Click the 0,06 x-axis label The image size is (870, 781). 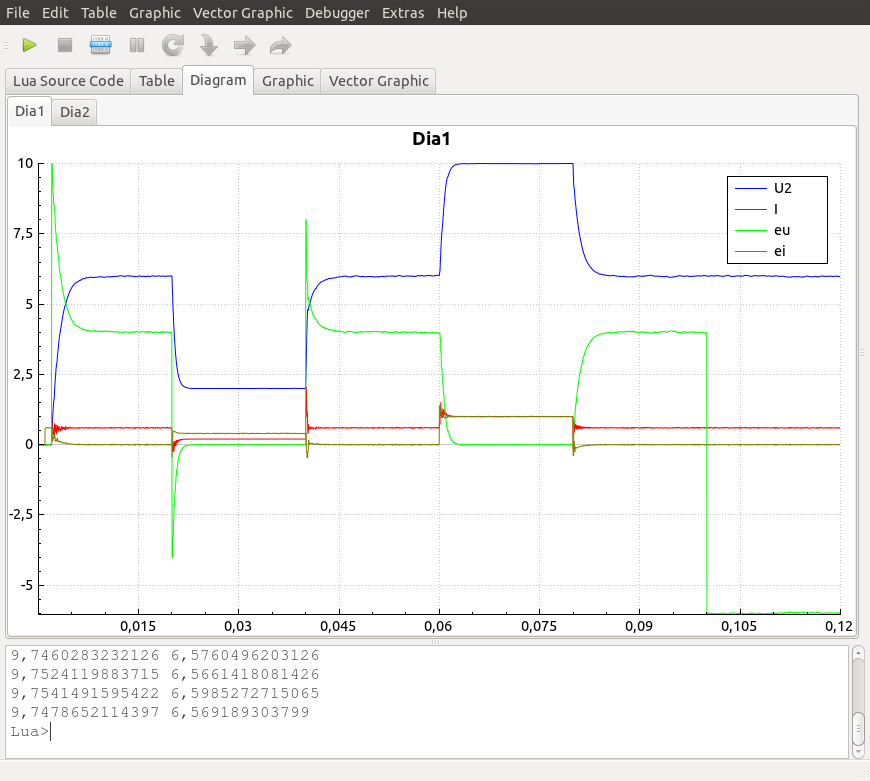tap(438, 626)
